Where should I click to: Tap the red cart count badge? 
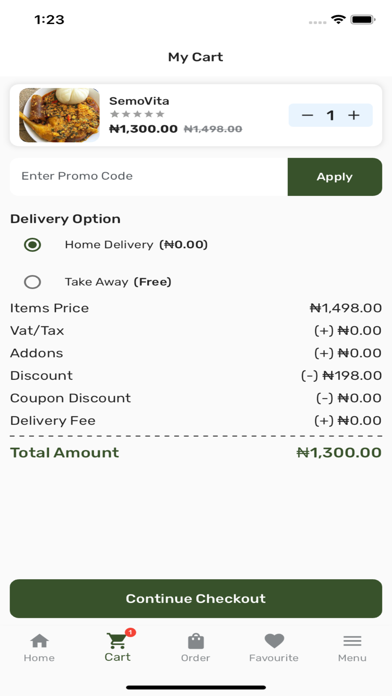click(130, 632)
